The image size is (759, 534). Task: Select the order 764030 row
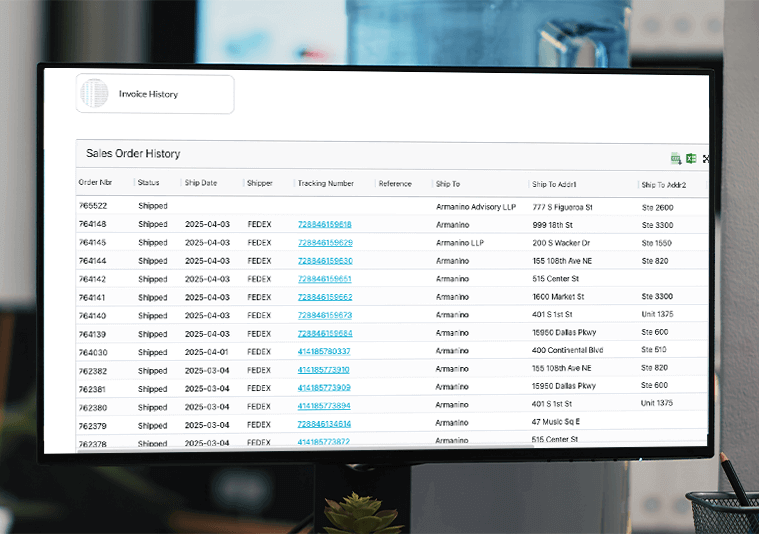[x=93, y=352]
